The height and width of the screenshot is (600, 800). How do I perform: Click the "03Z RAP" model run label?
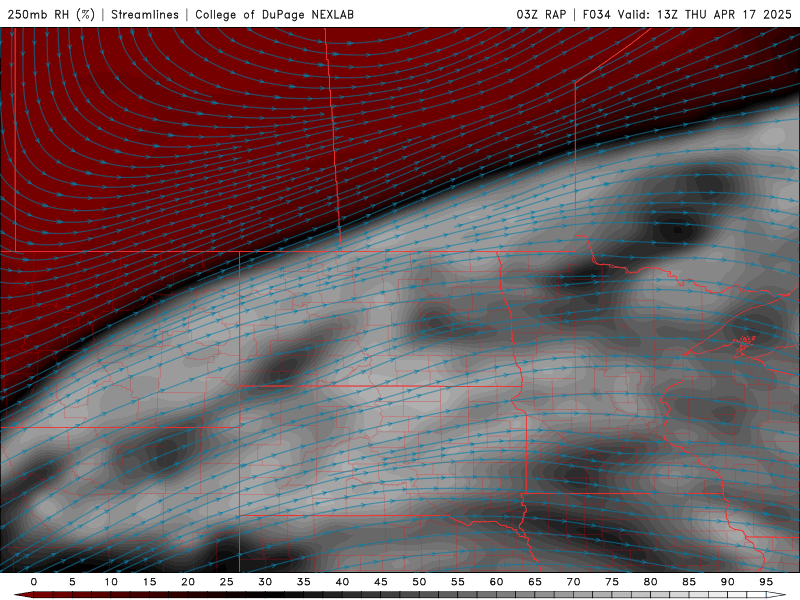pos(541,14)
